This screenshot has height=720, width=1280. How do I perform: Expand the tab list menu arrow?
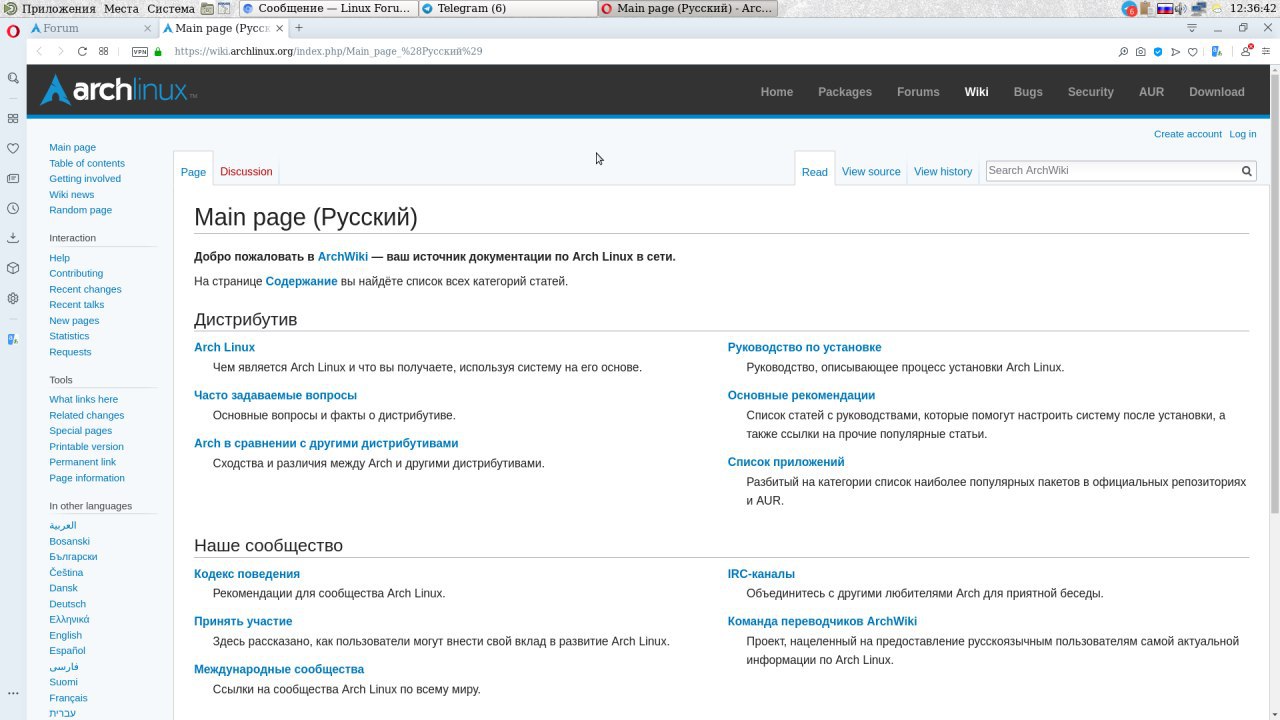click(1191, 28)
